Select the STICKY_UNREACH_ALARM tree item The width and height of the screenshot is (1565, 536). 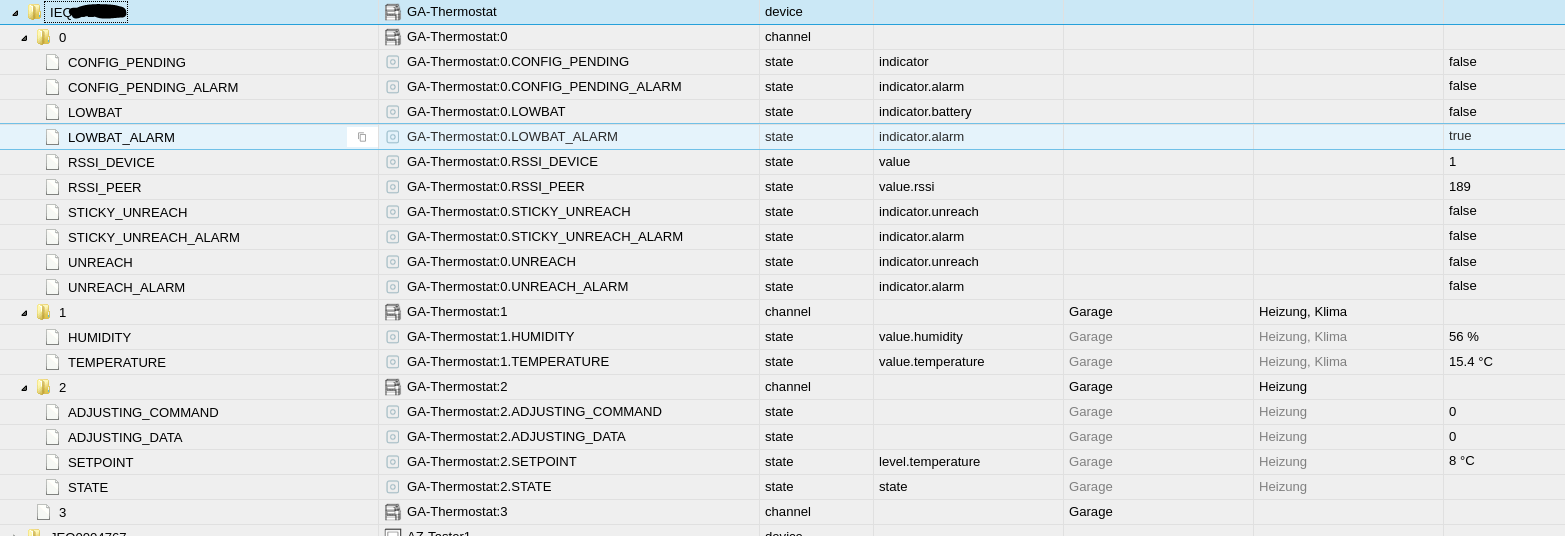pos(153,237)
